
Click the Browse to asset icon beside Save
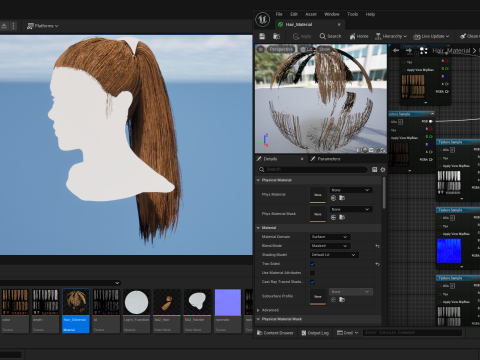pyautogui.click(x=276, y=36)
